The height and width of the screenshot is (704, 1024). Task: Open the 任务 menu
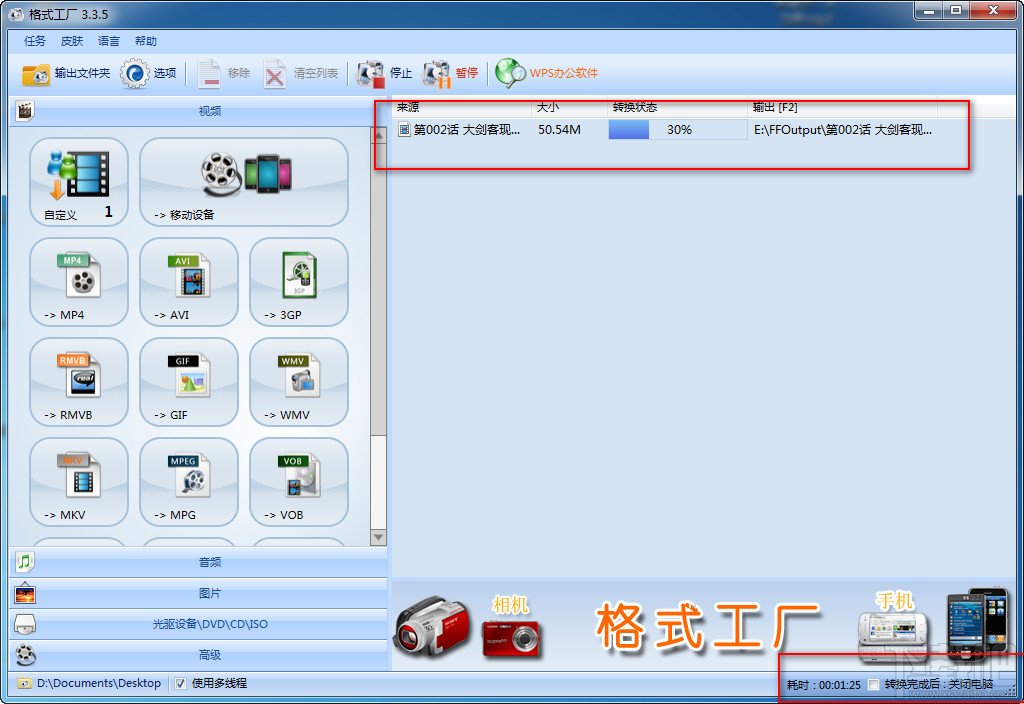pyautogui.click(x=35, y=41)
